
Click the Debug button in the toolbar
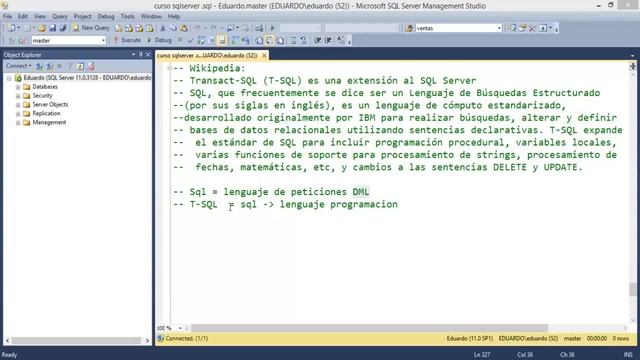pos(159,40)
